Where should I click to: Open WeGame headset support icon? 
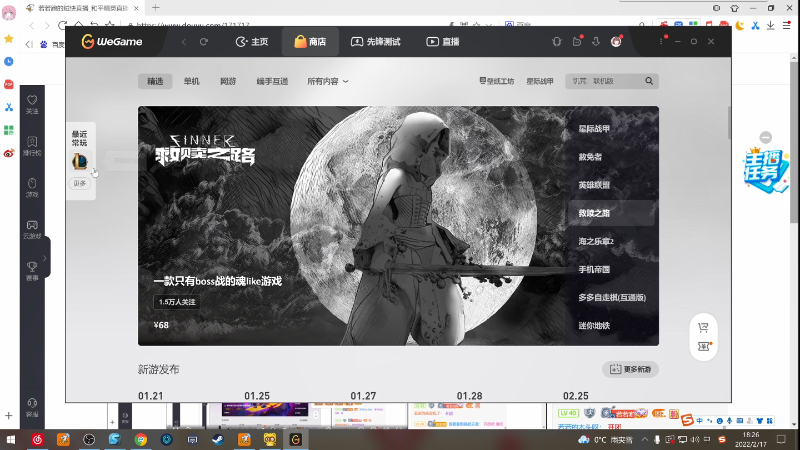pyautogui.click(x=557, y=42)
